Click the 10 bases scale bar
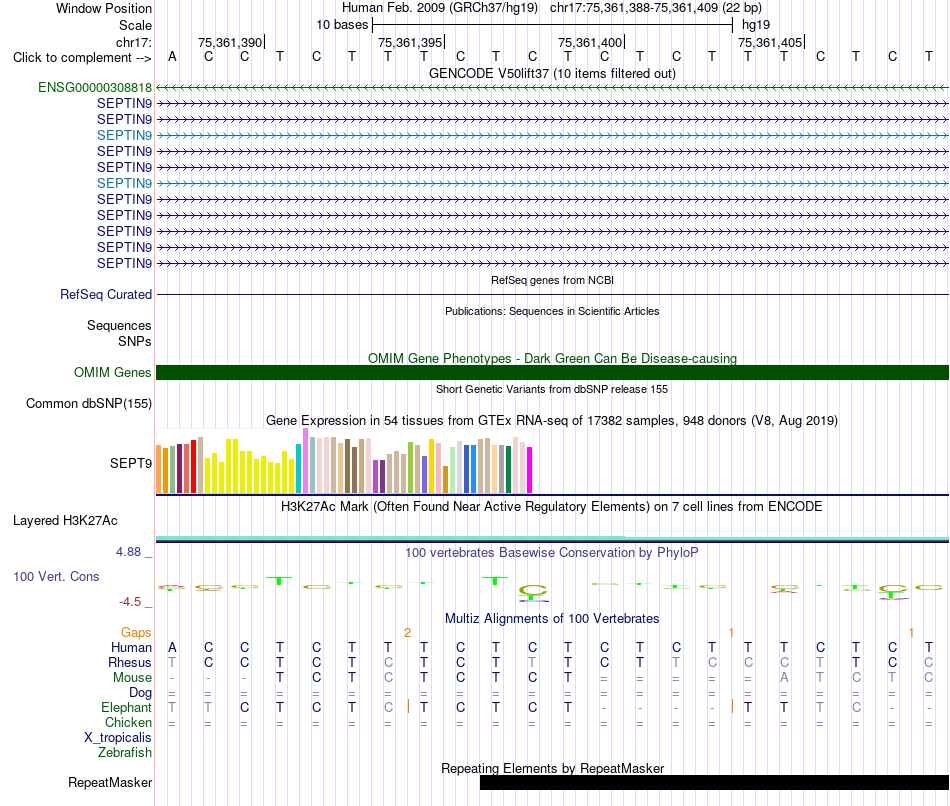Screen dimensions: 950x806 point(553,25)
